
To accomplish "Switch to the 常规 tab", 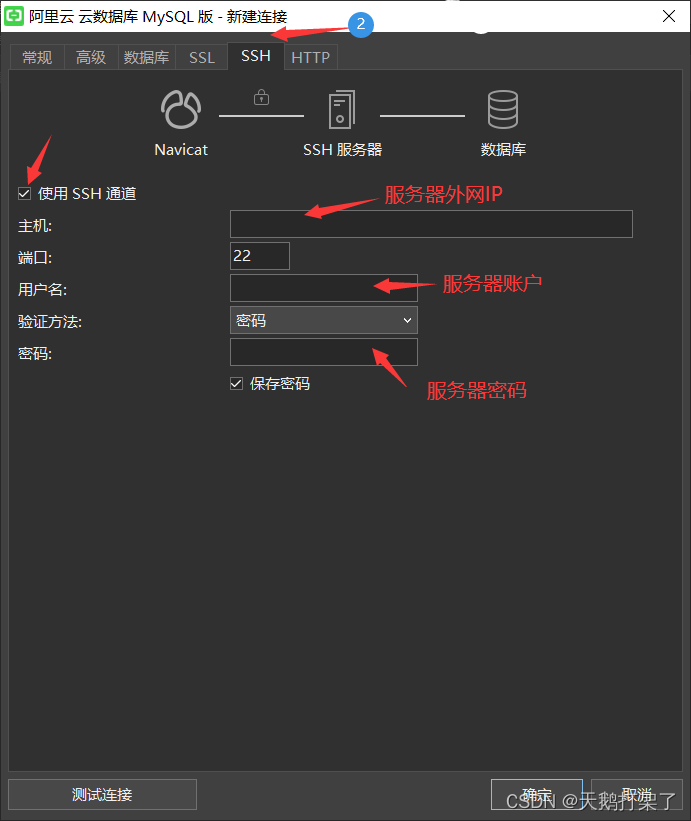I will (37, 57).
